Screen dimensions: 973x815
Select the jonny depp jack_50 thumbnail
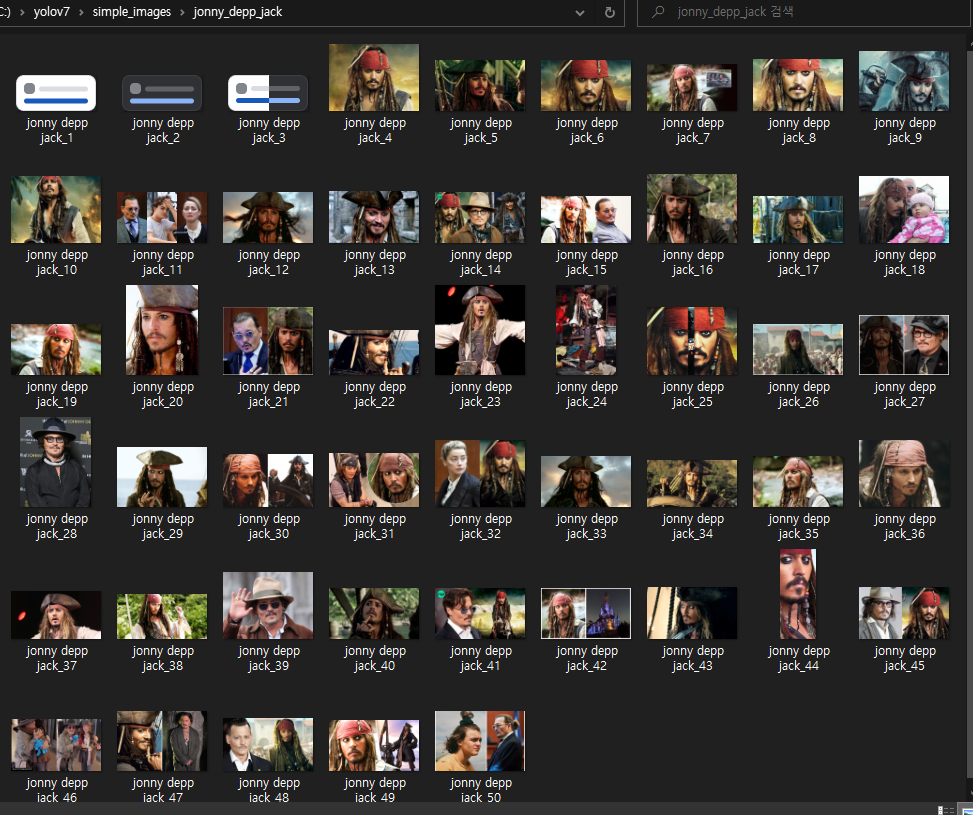480,741
